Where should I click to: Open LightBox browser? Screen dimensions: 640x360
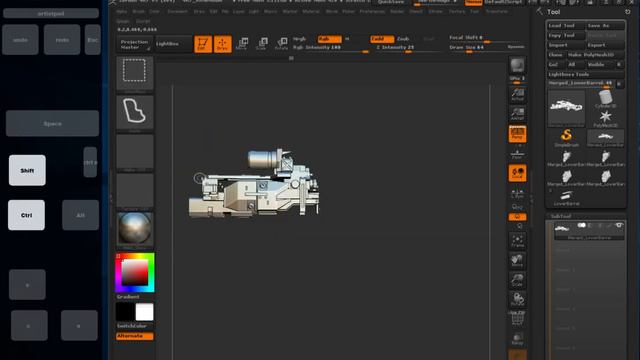tap(173, 44)
